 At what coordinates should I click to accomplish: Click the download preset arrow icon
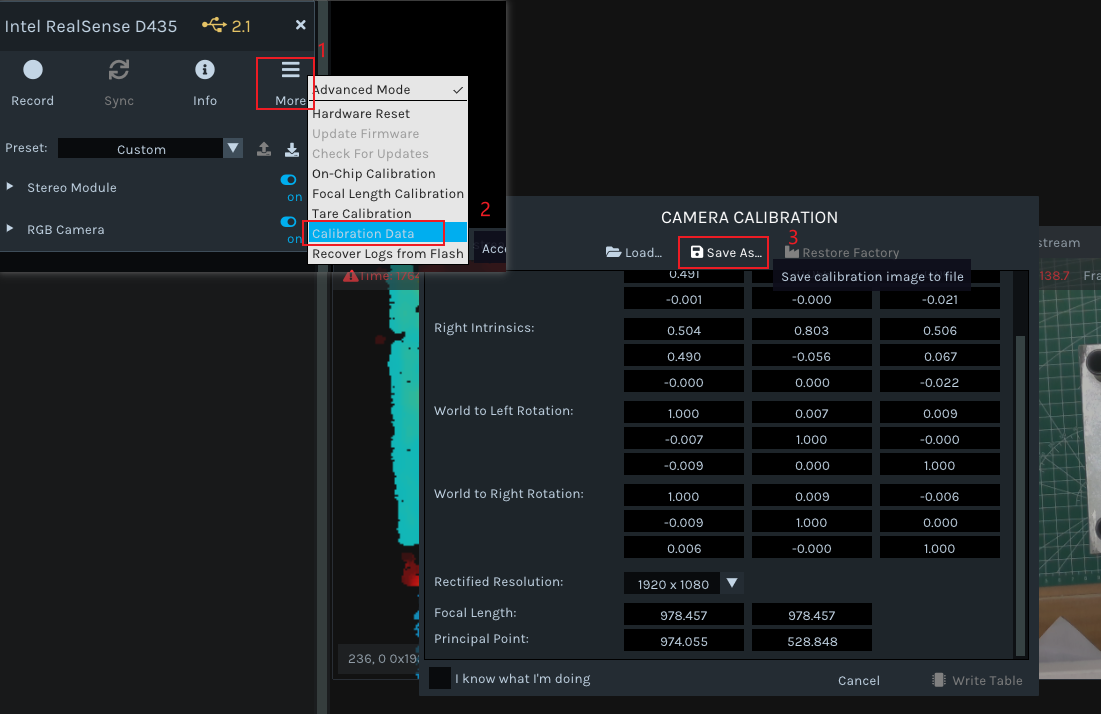292,149
